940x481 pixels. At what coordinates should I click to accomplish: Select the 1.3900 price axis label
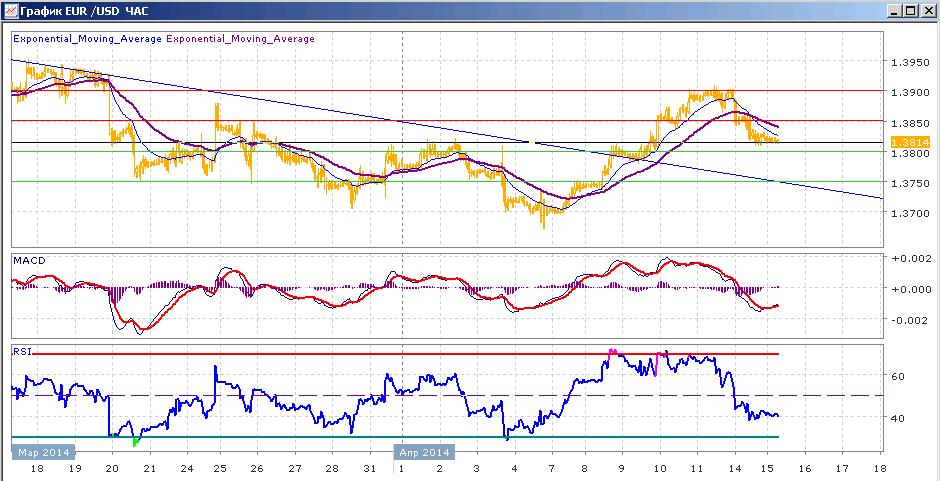click(910, 92)
